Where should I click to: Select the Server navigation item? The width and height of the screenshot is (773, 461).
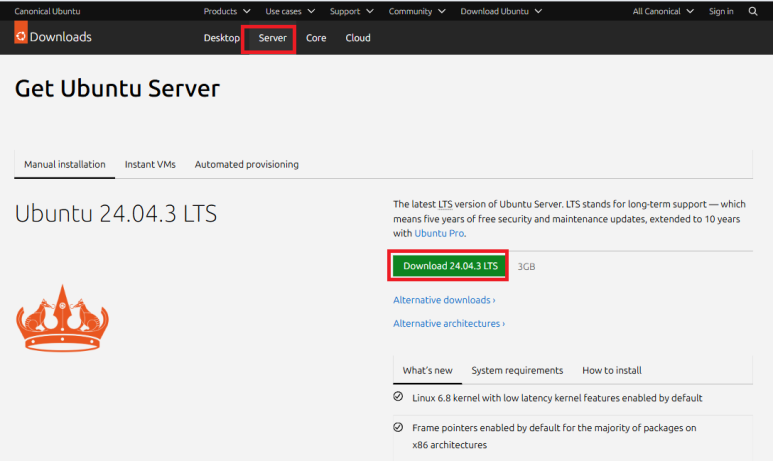(272, 38)
